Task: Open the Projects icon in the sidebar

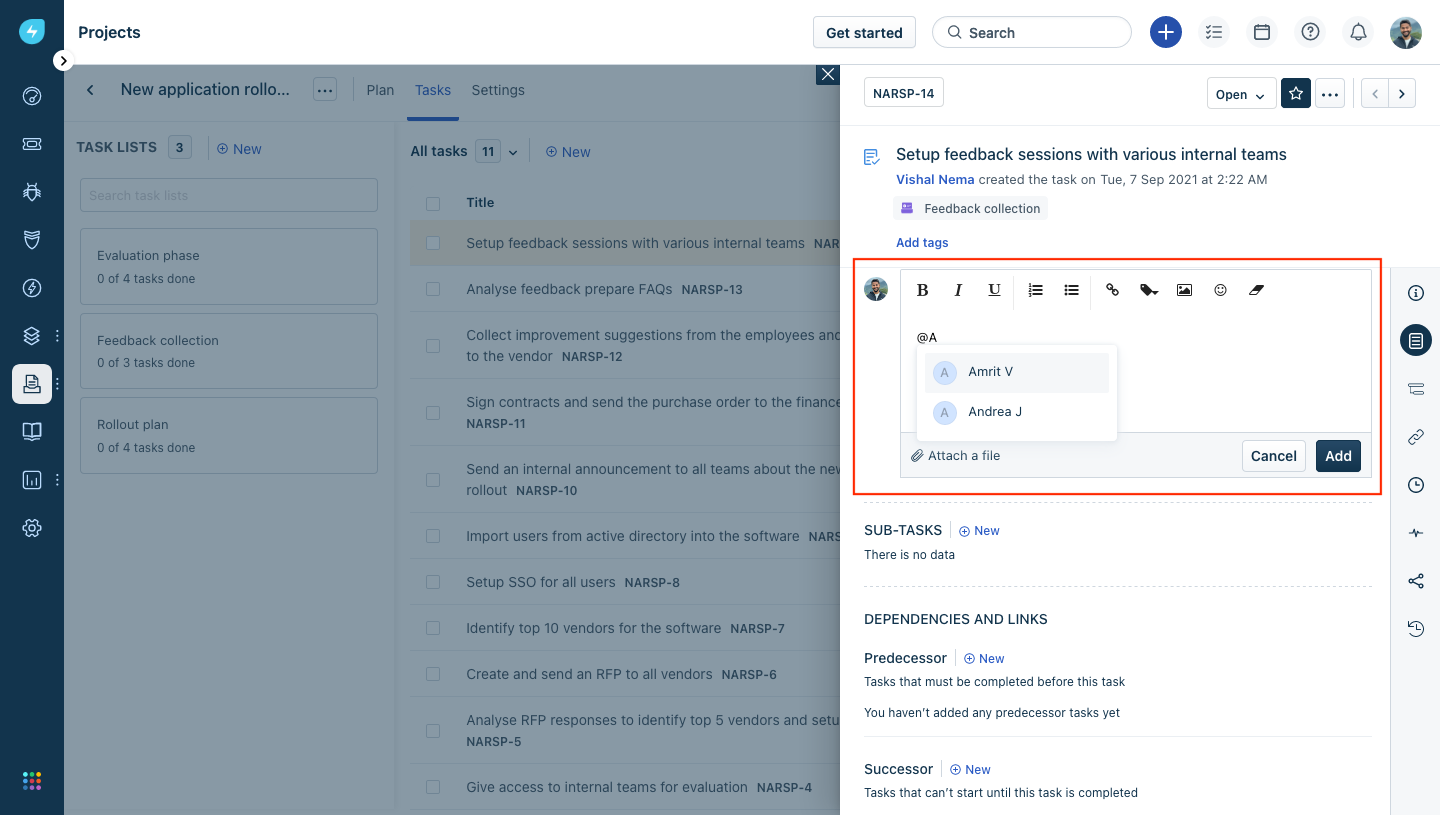Action: (32, 384)
